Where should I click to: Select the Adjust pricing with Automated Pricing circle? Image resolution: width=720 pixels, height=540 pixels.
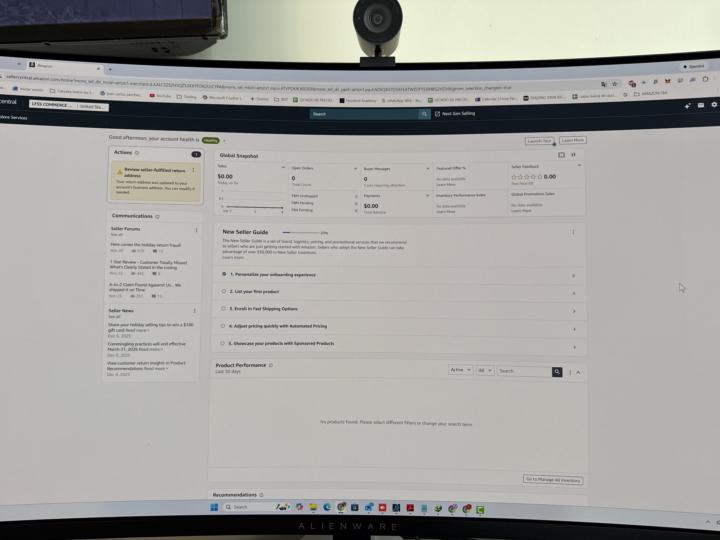[x=223, y=326]
